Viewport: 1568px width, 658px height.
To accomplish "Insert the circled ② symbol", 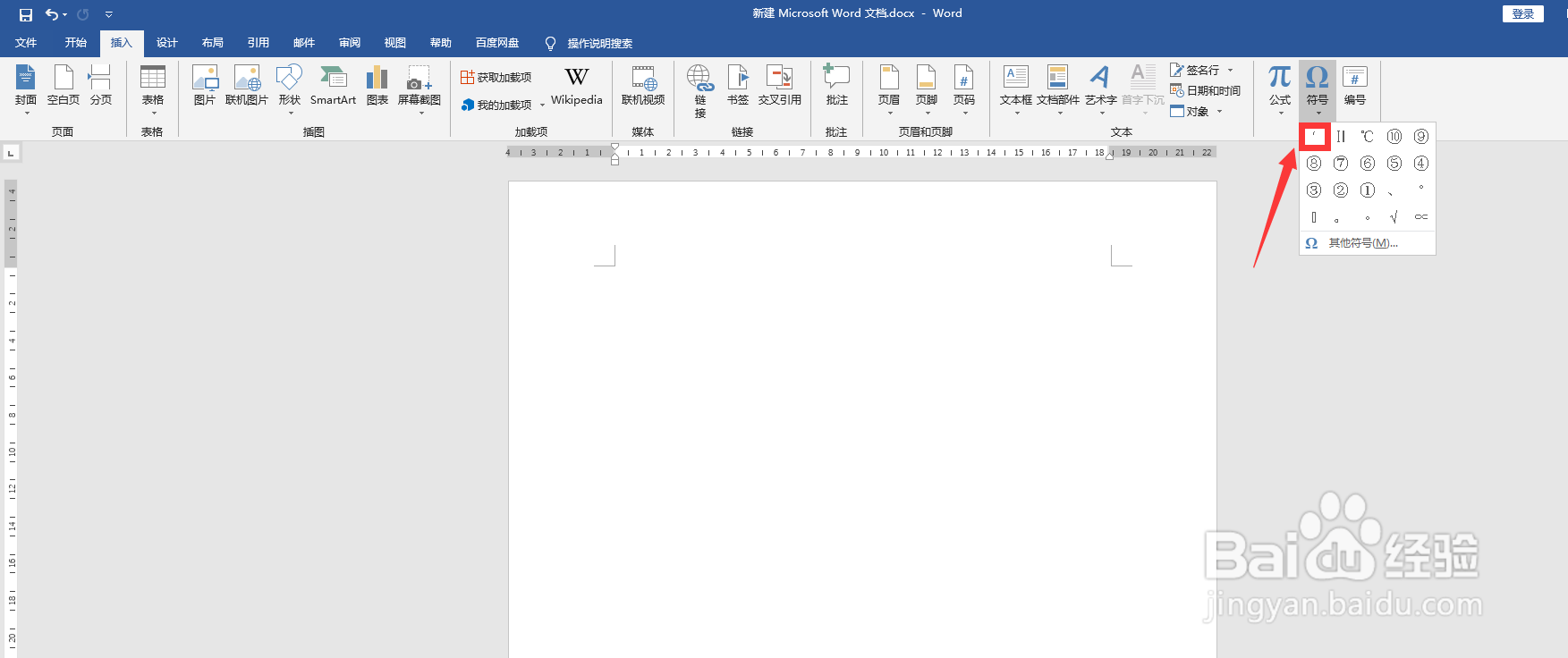I will (1340, 190).
